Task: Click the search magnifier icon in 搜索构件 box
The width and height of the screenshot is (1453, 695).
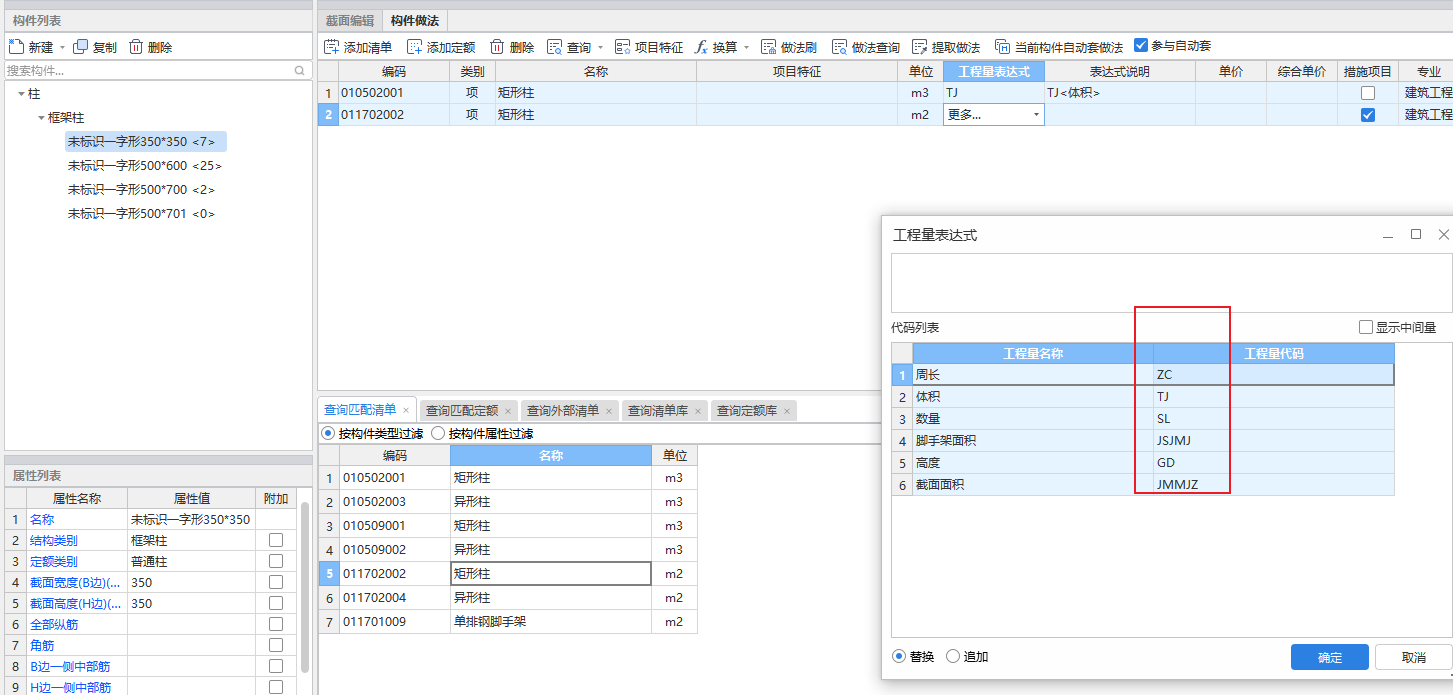Action: click(x=299, y=71)
